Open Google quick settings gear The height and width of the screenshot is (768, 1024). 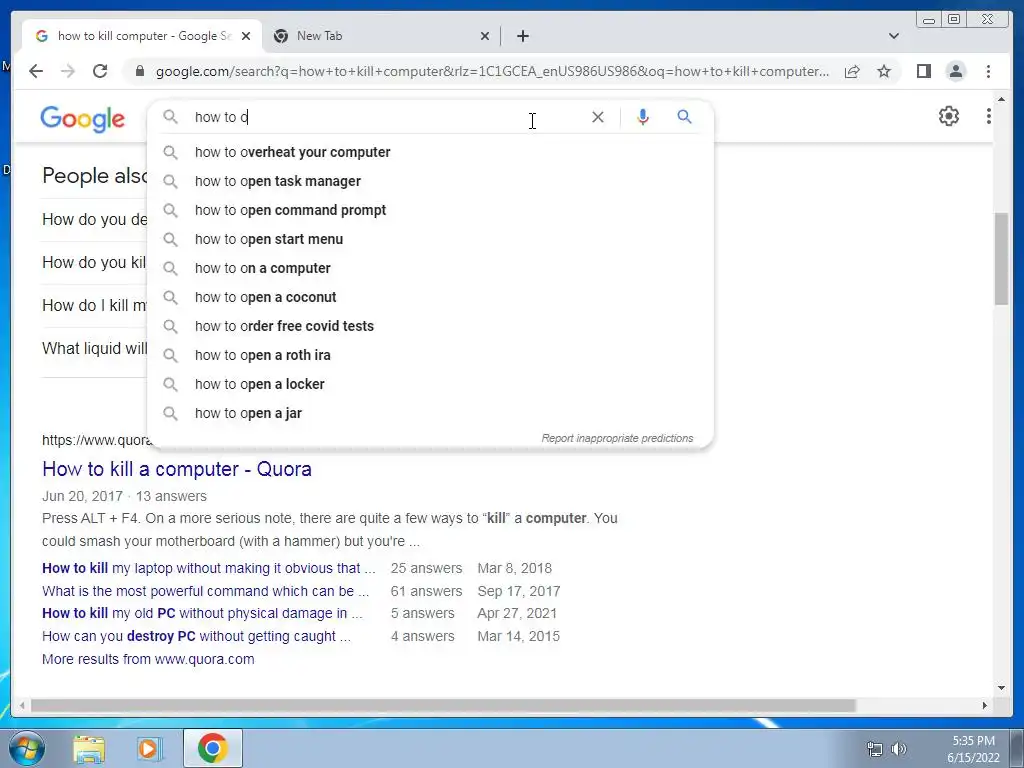(x=948, y=116)
